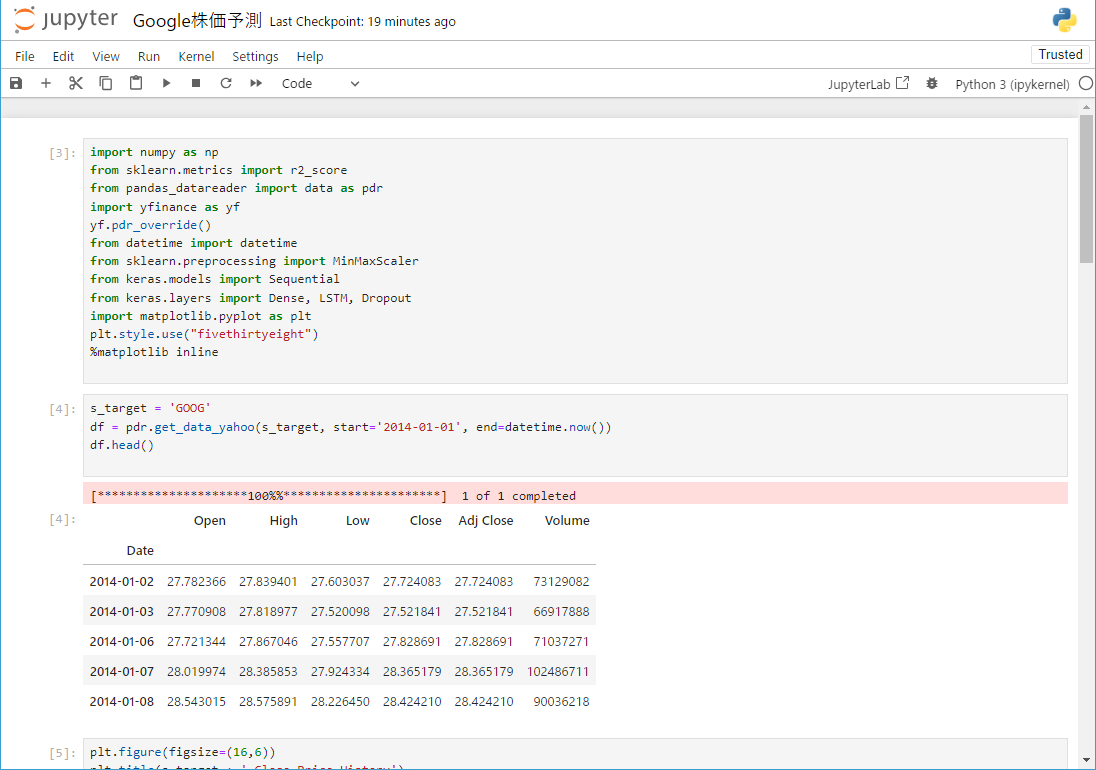Click the scrollbar down arrow
This screenshot has height=770, width=1096.
coord(1086,760)
